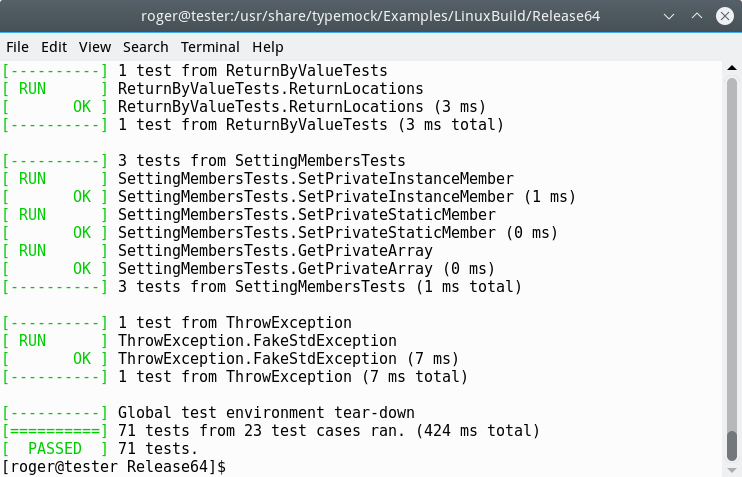Click at the shell prompt line

click(x=114, y=467)
